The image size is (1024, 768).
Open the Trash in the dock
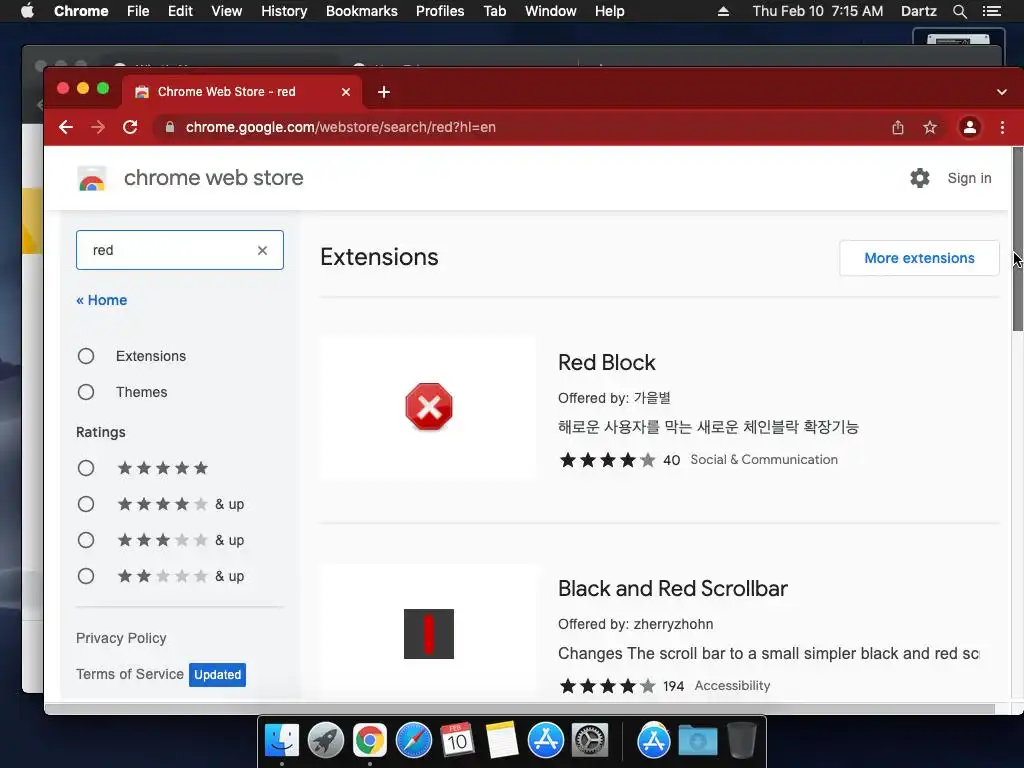tap(741, 741)
